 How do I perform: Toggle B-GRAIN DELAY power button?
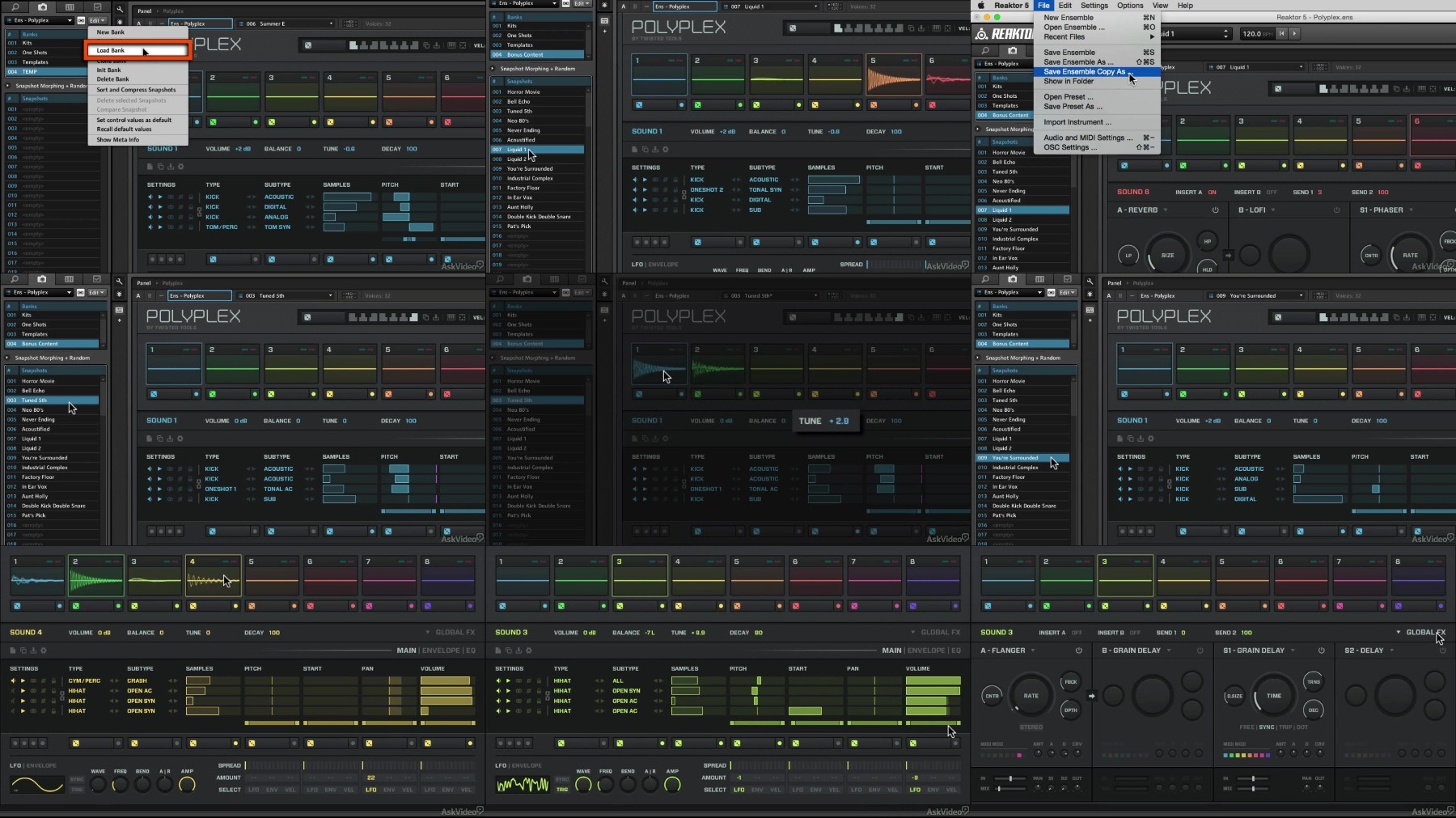coord(1200,651)
